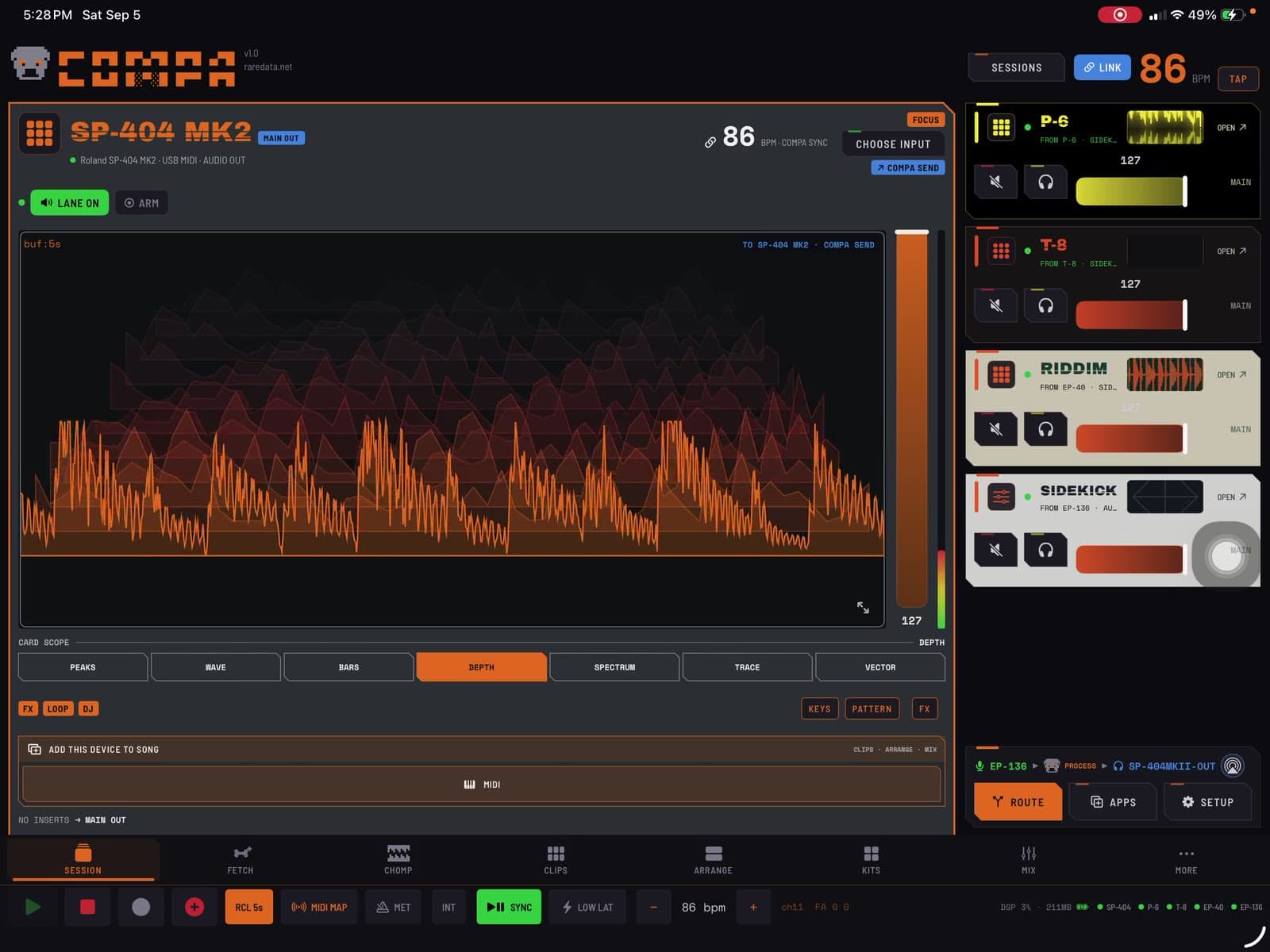Click the RIDDIM lane pad grid icon
Screen dimensions: 1270x952
point(1001,374)
